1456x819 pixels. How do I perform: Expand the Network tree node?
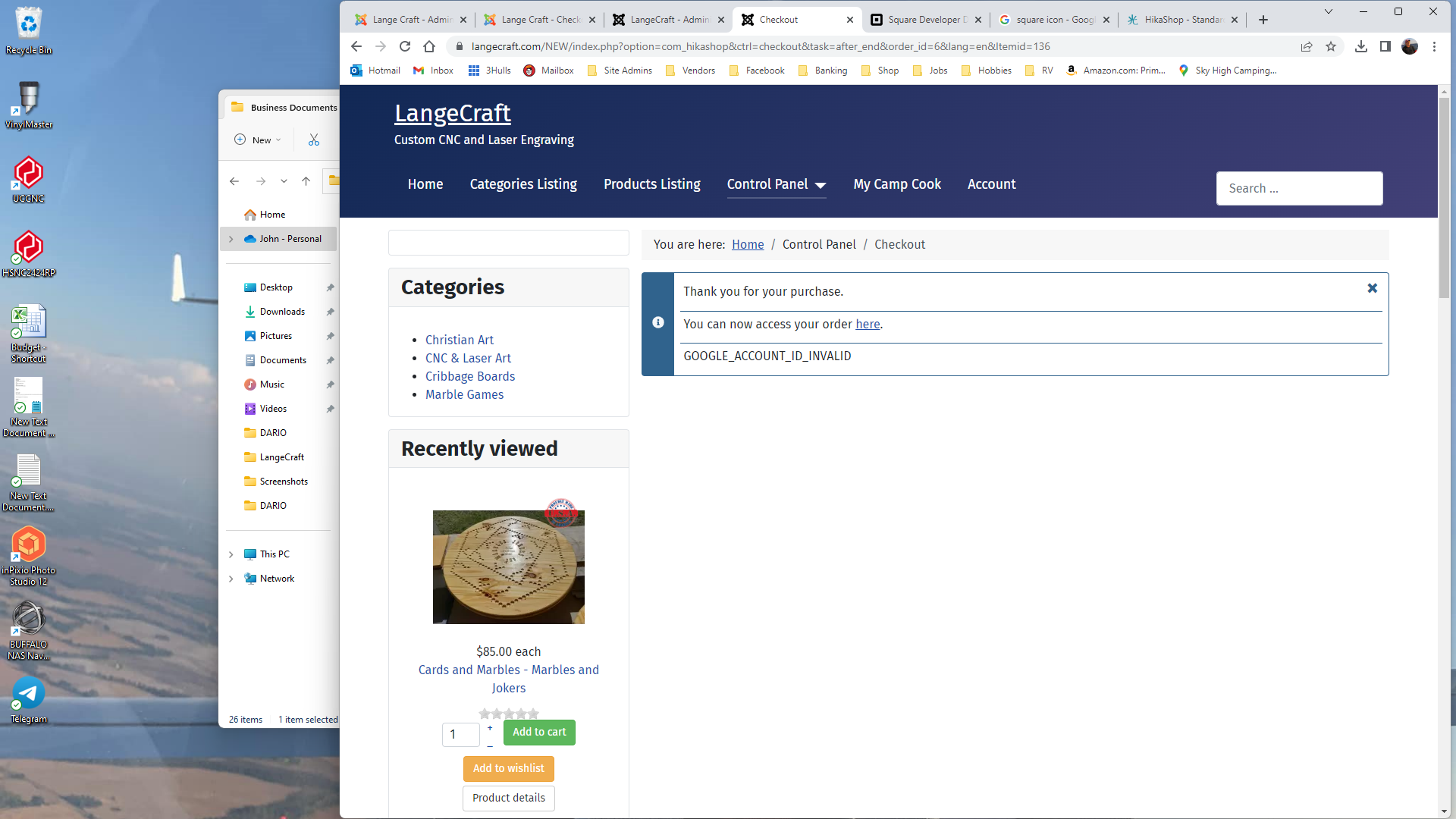click(x=231, y=579)
